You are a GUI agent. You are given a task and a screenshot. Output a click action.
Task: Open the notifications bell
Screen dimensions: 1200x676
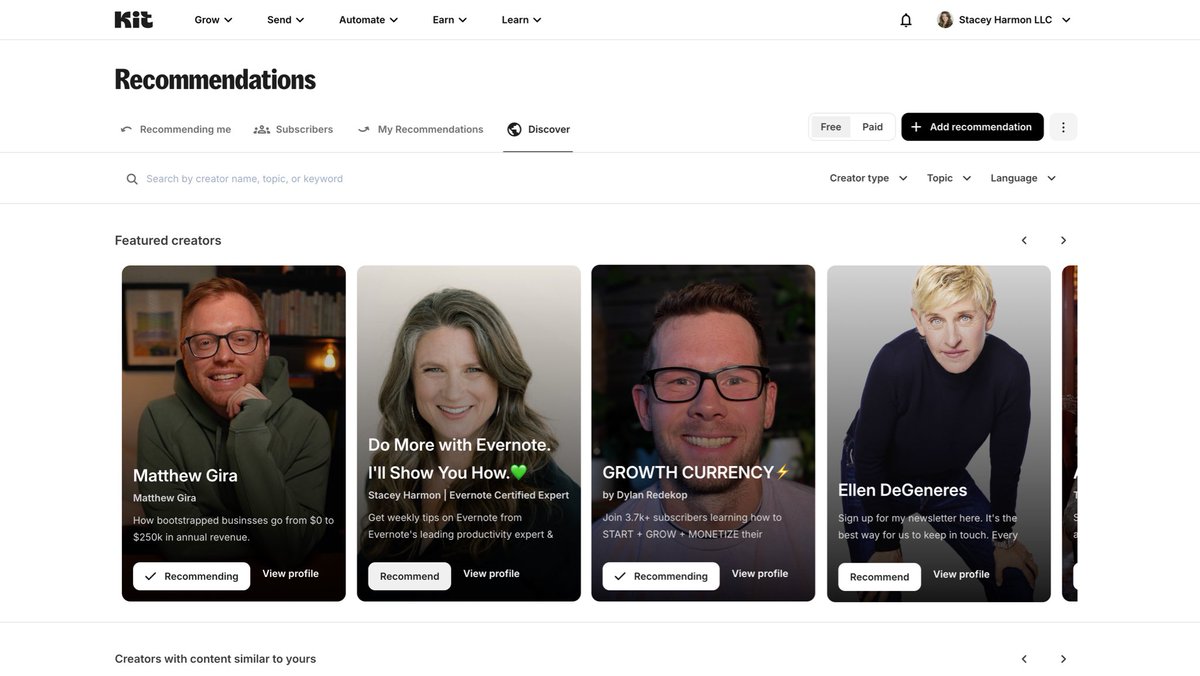[x=906, y=20]
